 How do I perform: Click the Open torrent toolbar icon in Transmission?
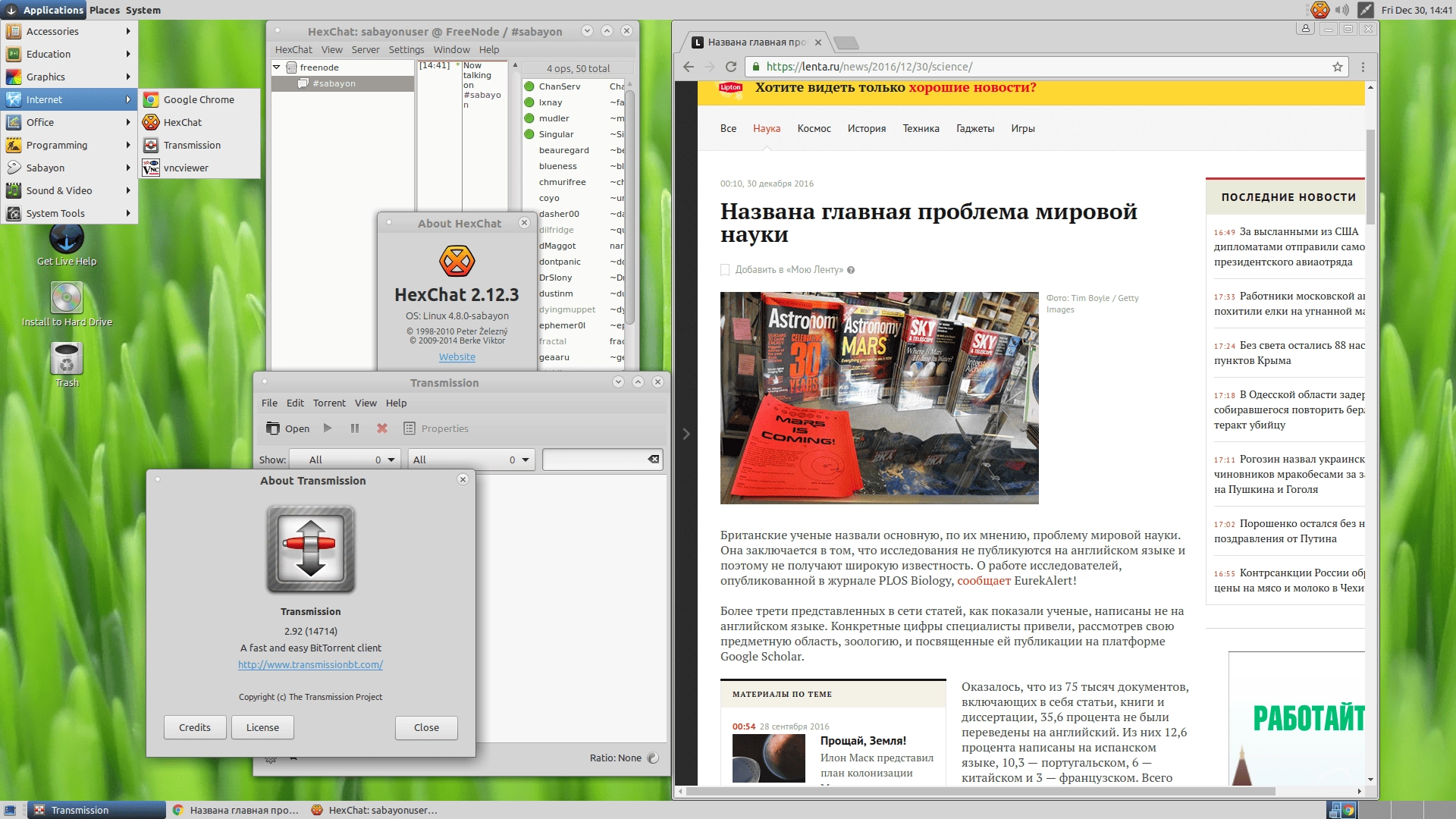click(x=287, y=428)
